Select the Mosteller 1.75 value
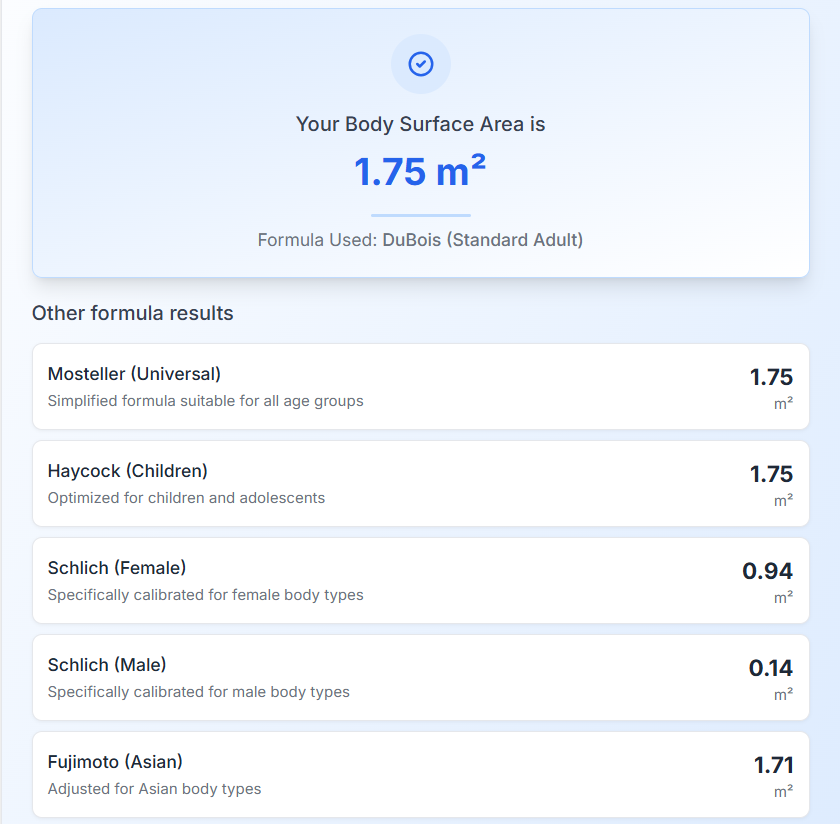This screenshot has height=824, width=840. 771,377
